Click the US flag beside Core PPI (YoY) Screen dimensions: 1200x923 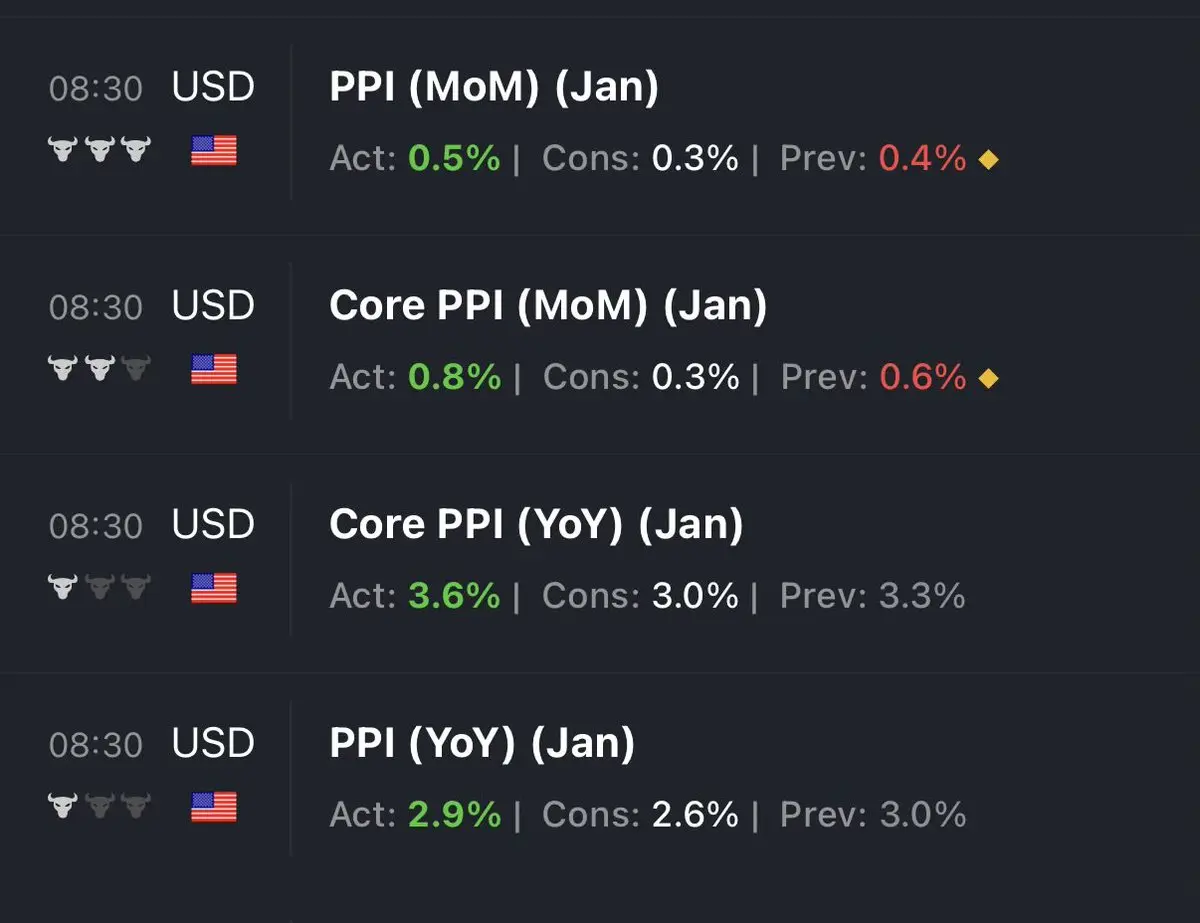pos(214,588)
